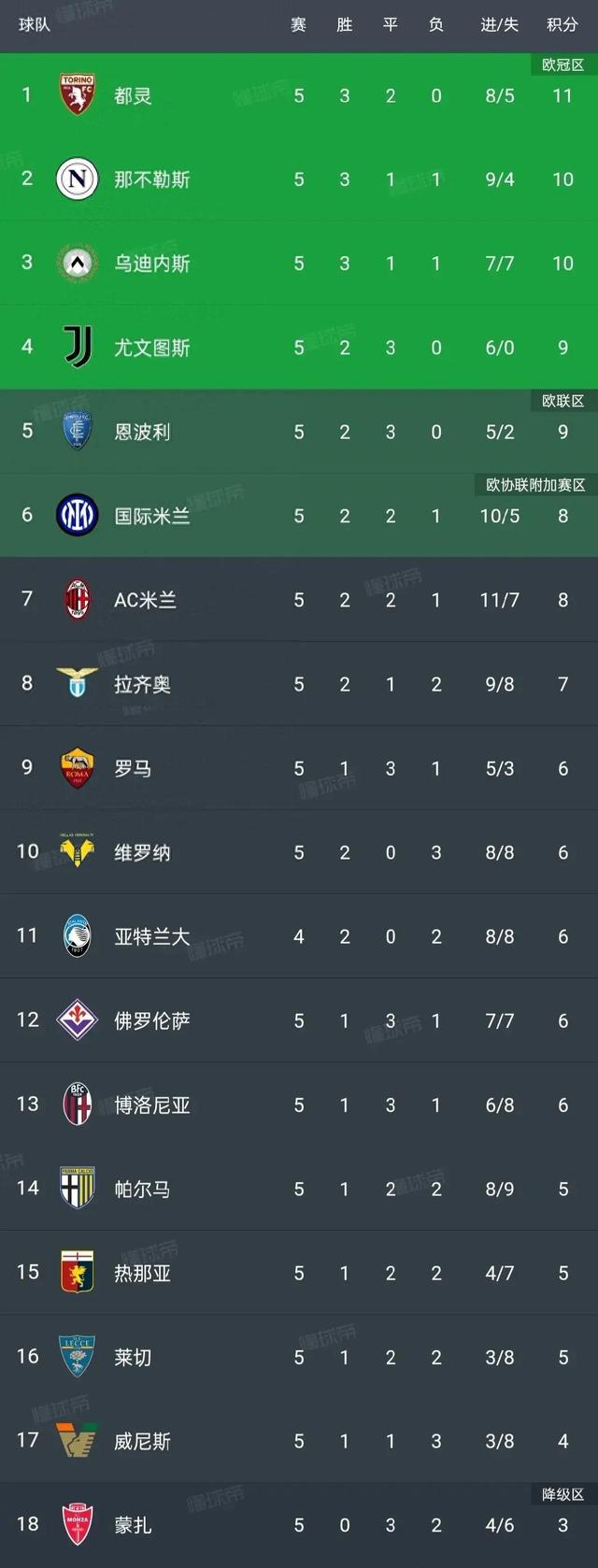Open the 帕尔马 team name
The height and width of the screenshot is (1568, 598).
click(142, 1189)
